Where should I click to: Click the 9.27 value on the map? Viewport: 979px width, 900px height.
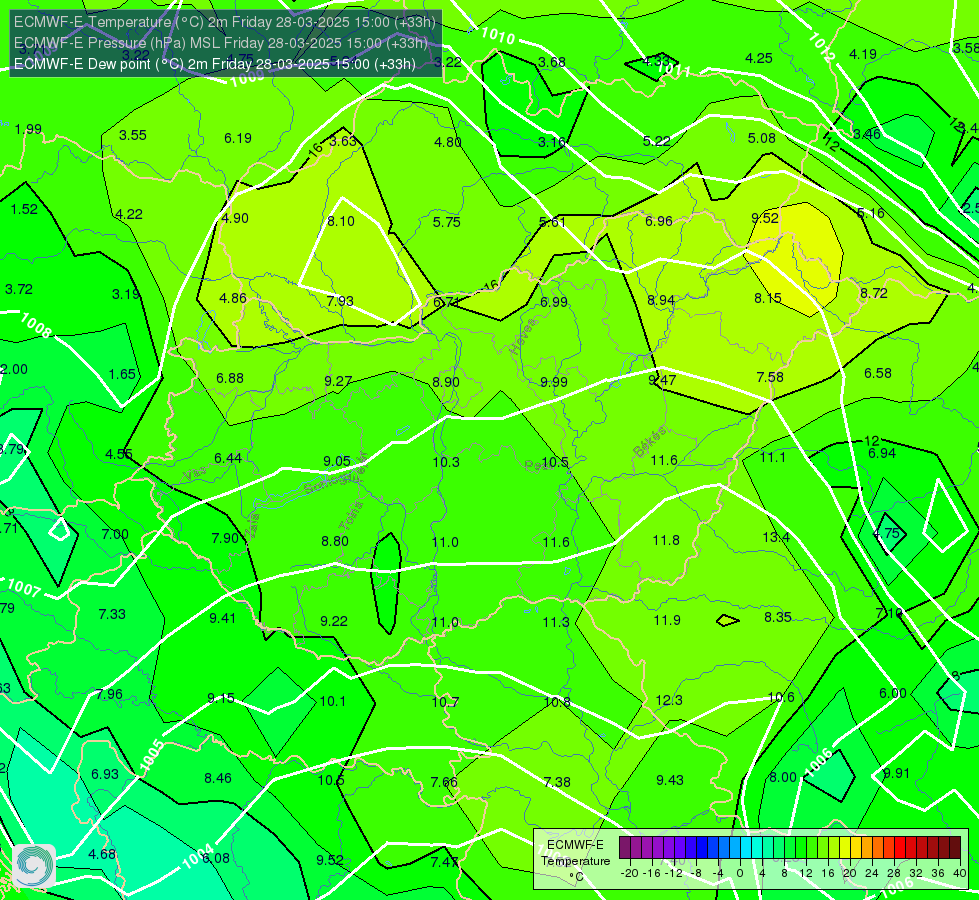tap(338, 381)
